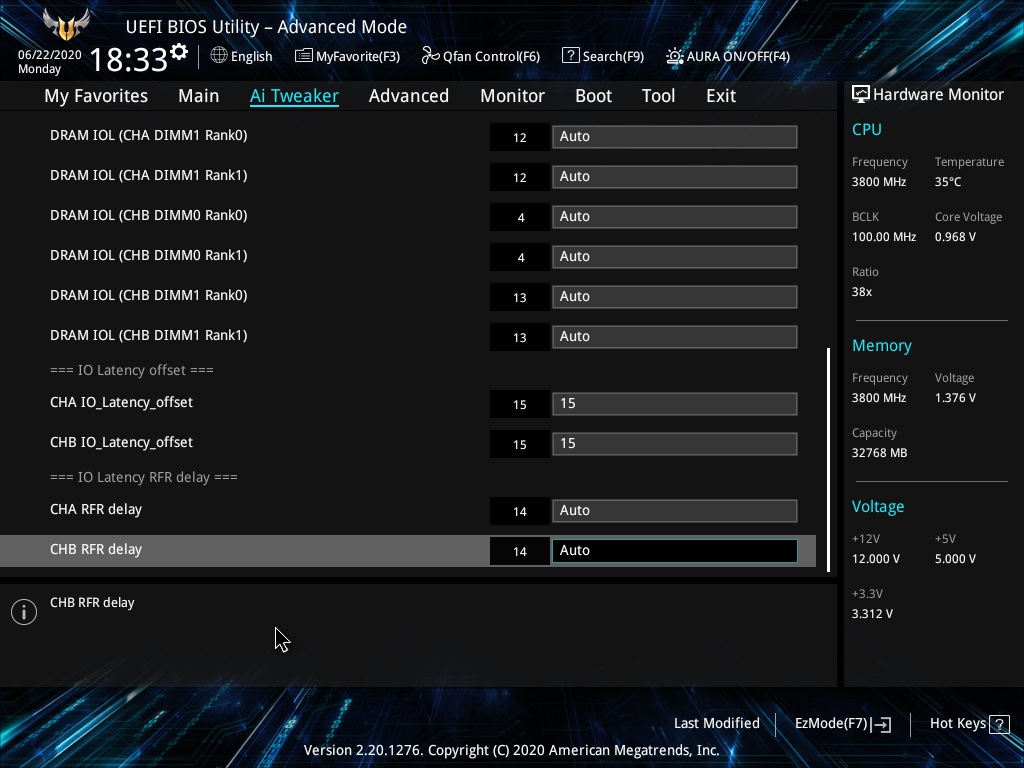
Task: Edit DRAM IOL CHB DIMM0 Rank1 field
Action: pos(675,257)
